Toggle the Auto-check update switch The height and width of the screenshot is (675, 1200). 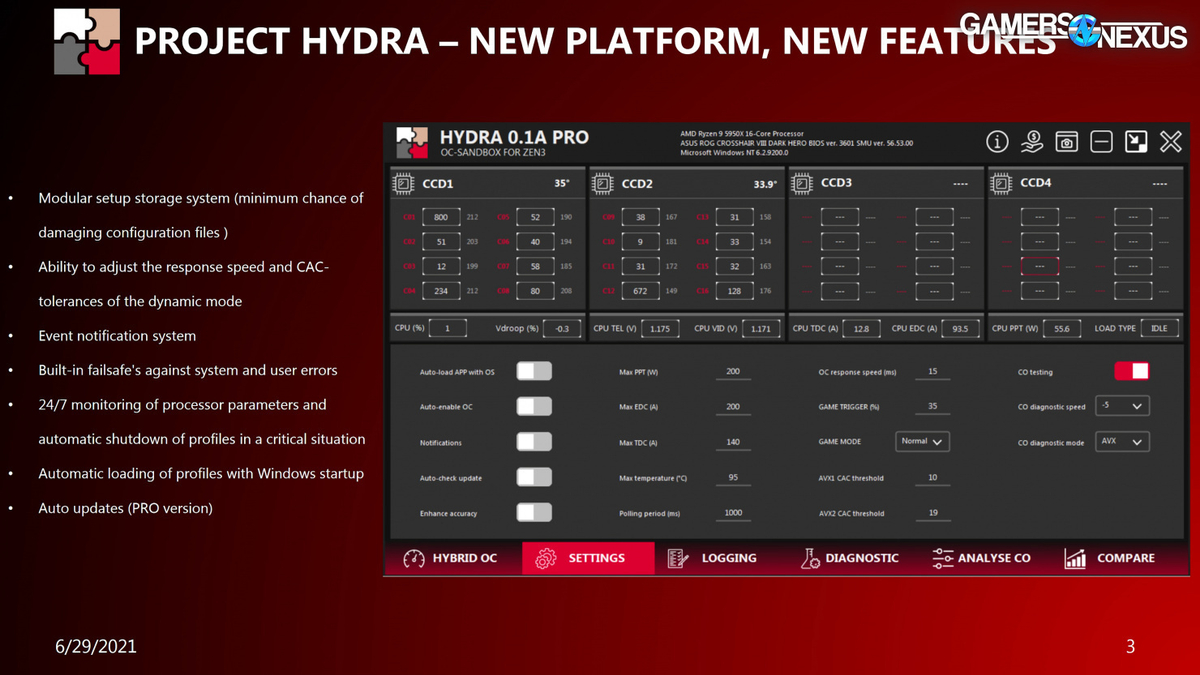click(534, 477)
